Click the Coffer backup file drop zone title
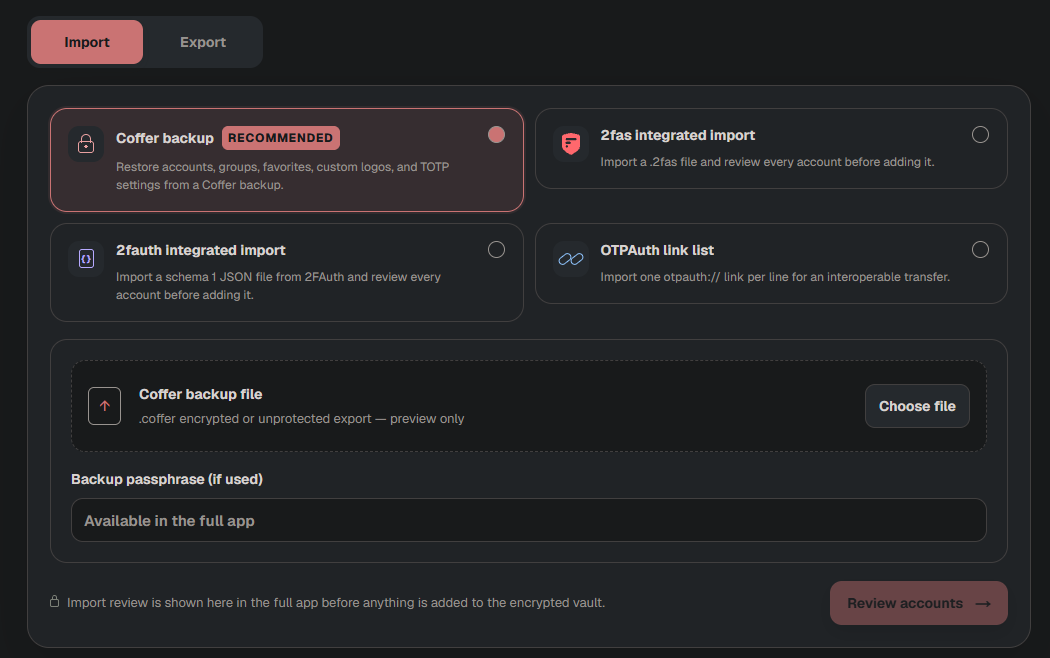This screenshot has height=658, width=1050. (x=200, y=394)
